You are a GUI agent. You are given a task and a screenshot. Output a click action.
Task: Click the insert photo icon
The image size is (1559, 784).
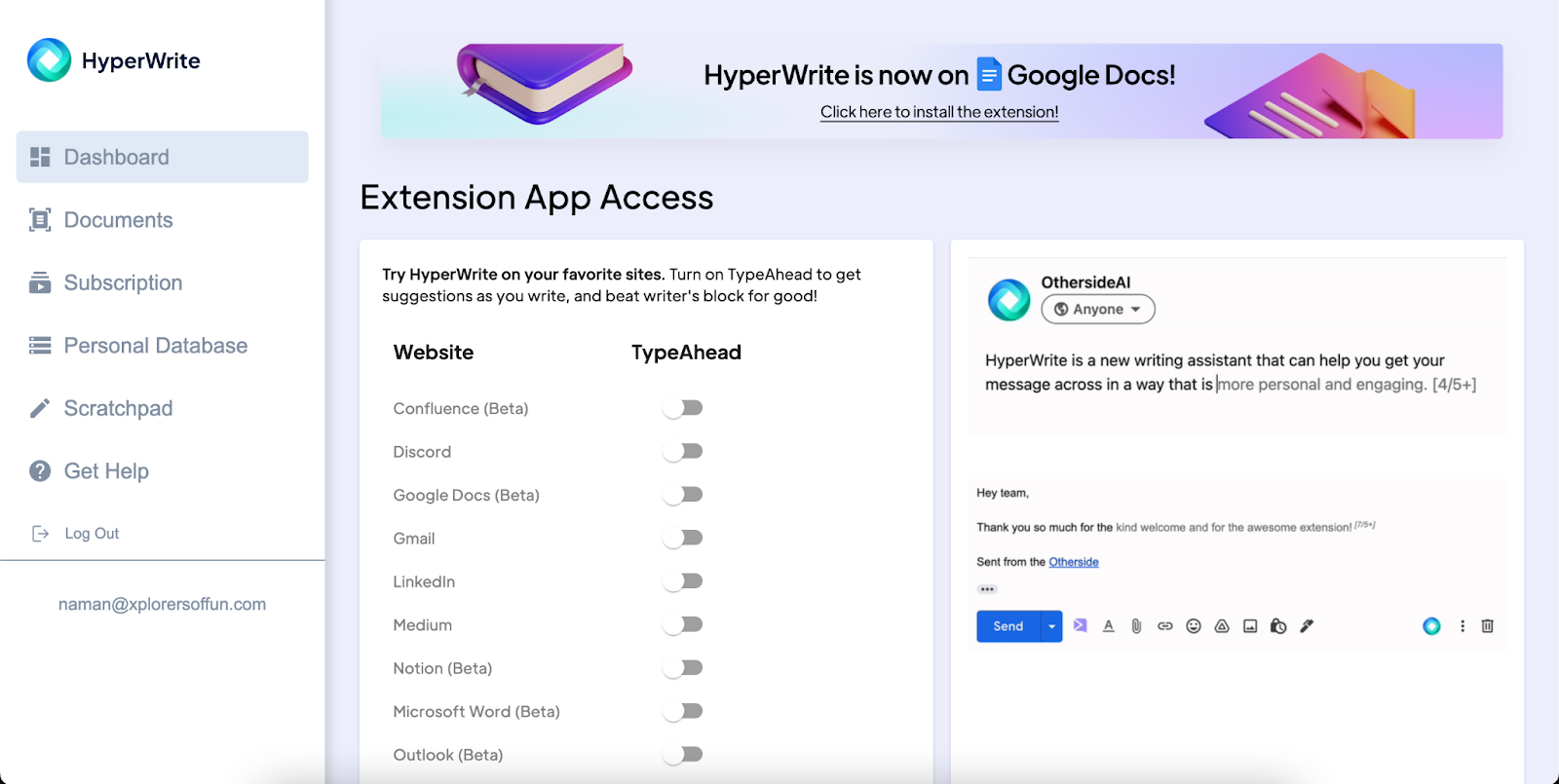1250,626
